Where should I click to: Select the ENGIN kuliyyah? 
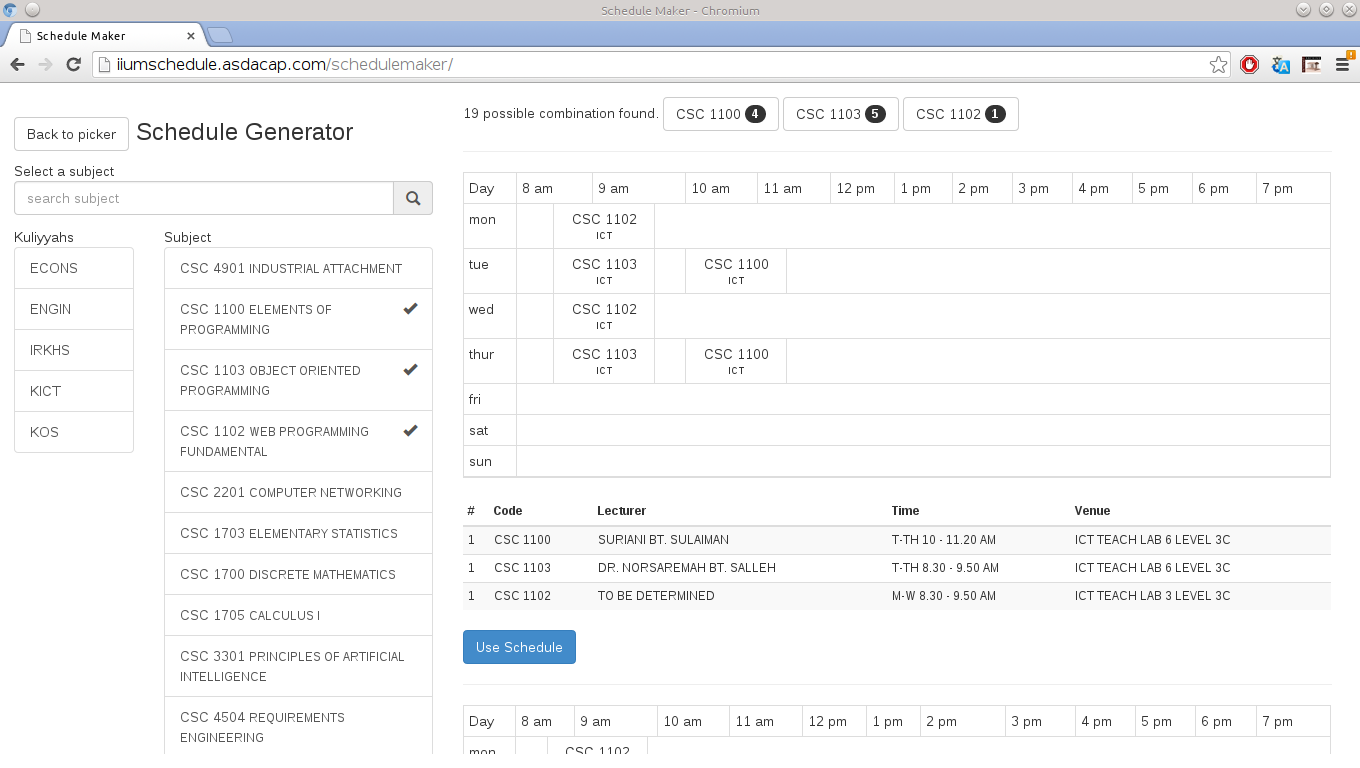74,309
